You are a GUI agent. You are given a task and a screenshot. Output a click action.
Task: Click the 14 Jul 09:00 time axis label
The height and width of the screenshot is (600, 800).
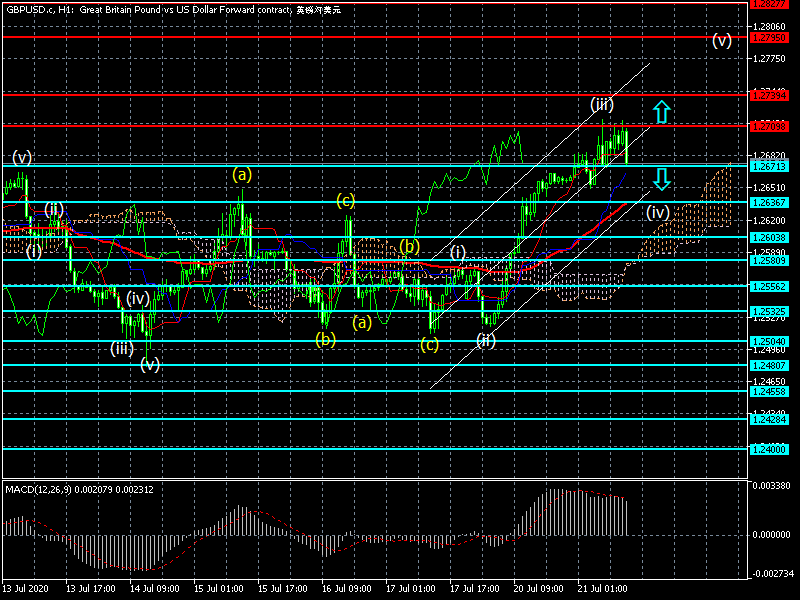tap(152, 590)
